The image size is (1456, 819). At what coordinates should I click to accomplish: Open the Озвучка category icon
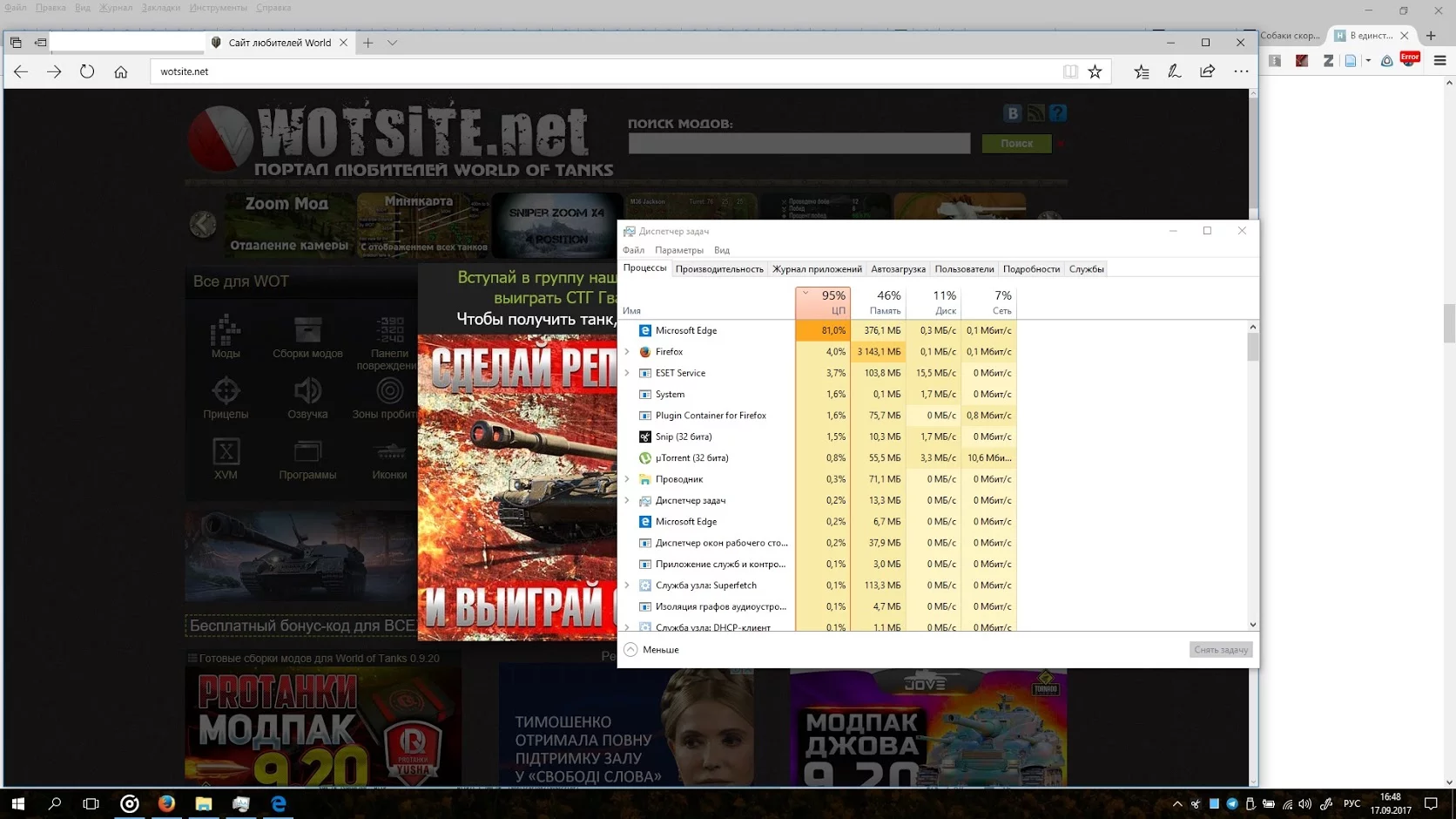point(307,397)
